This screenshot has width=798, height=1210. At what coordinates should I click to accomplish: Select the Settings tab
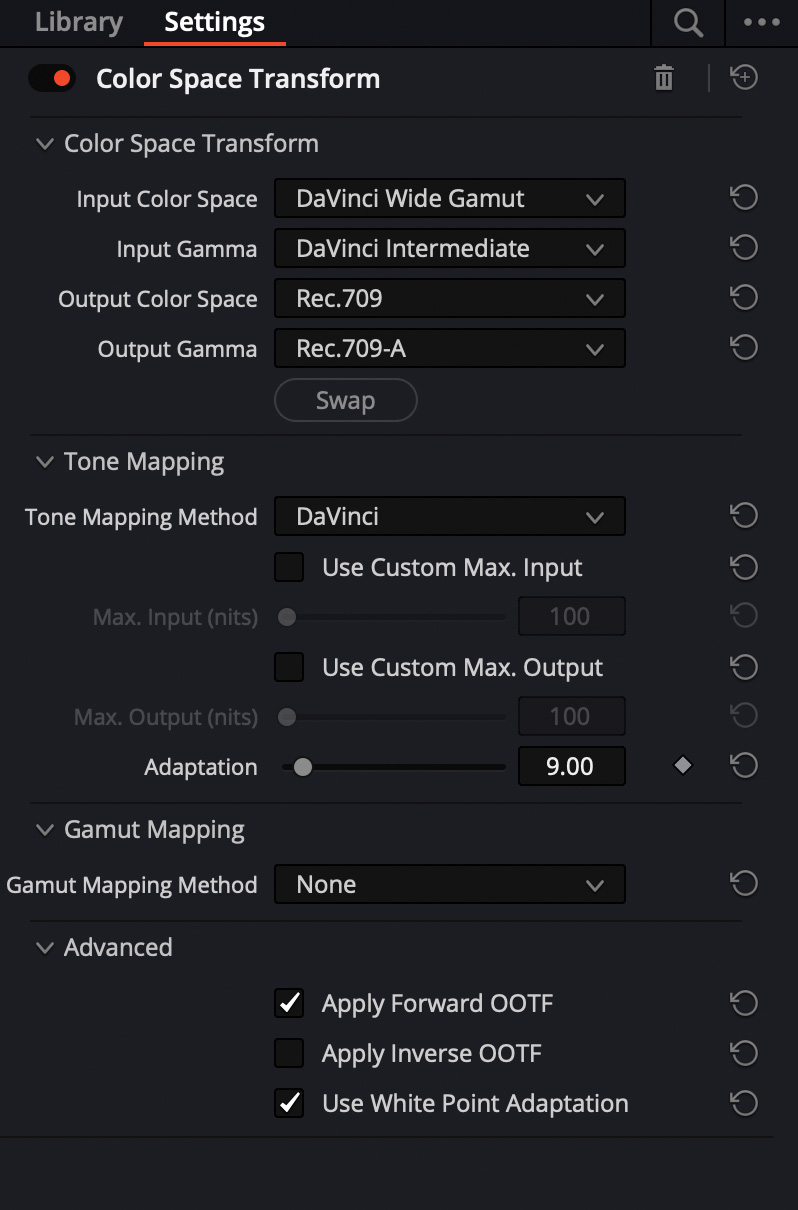(215, 22)
